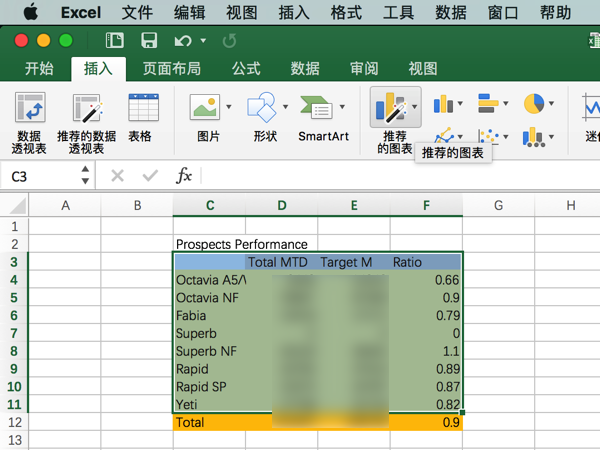Image resolution: width=600 pixels, height=450 pixels.
Task: Expand the pie chart dropdown arrow
Action: pos(551,103)
